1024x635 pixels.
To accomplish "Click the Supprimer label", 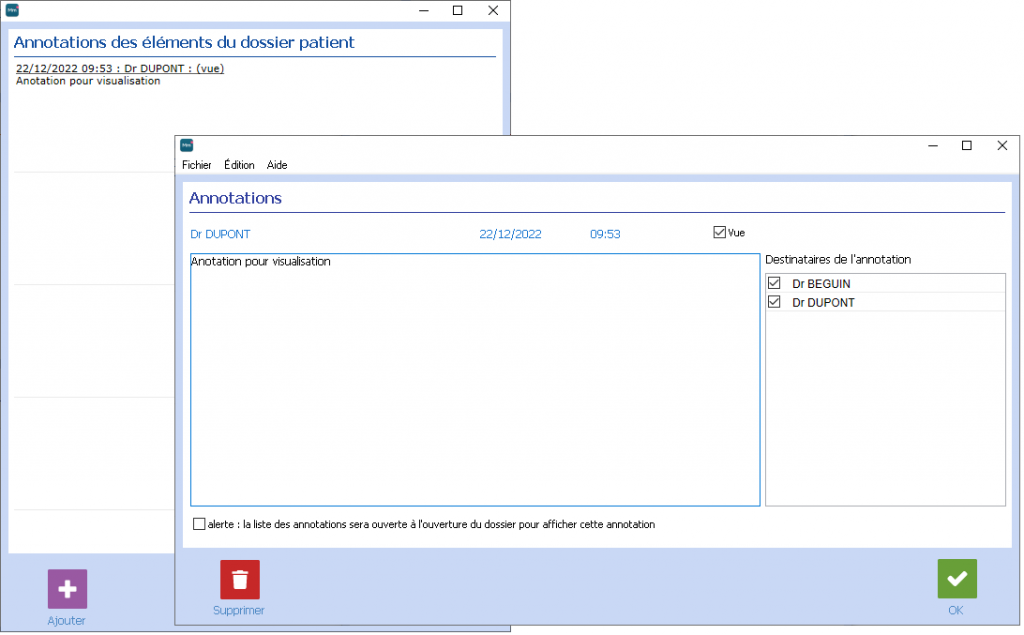I will [x=239, y=611].
